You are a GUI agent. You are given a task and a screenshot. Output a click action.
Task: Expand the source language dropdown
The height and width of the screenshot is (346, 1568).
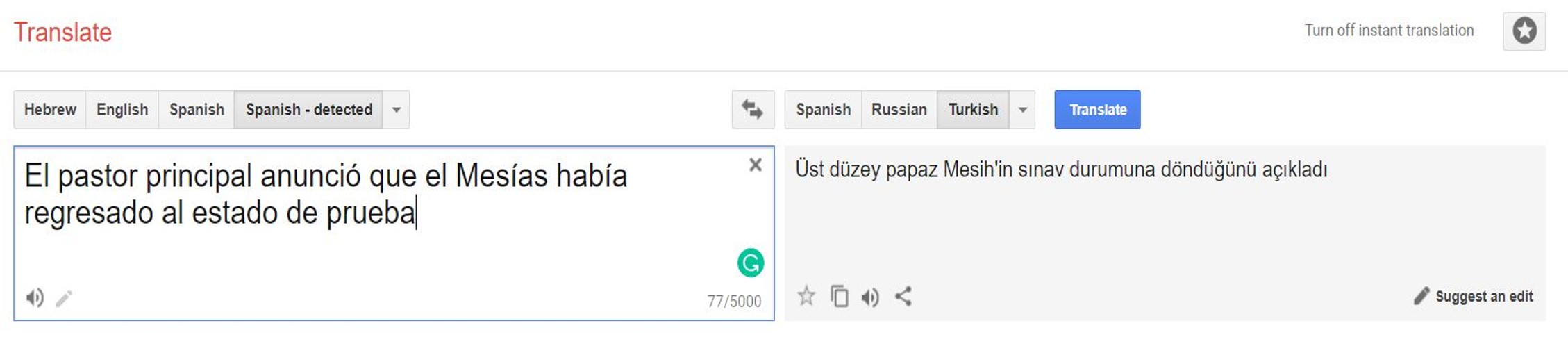(396, 110)
